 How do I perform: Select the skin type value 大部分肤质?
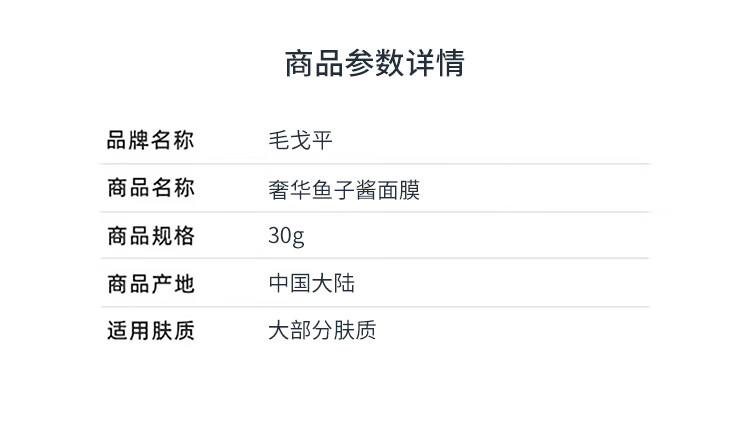coord(322,331)
